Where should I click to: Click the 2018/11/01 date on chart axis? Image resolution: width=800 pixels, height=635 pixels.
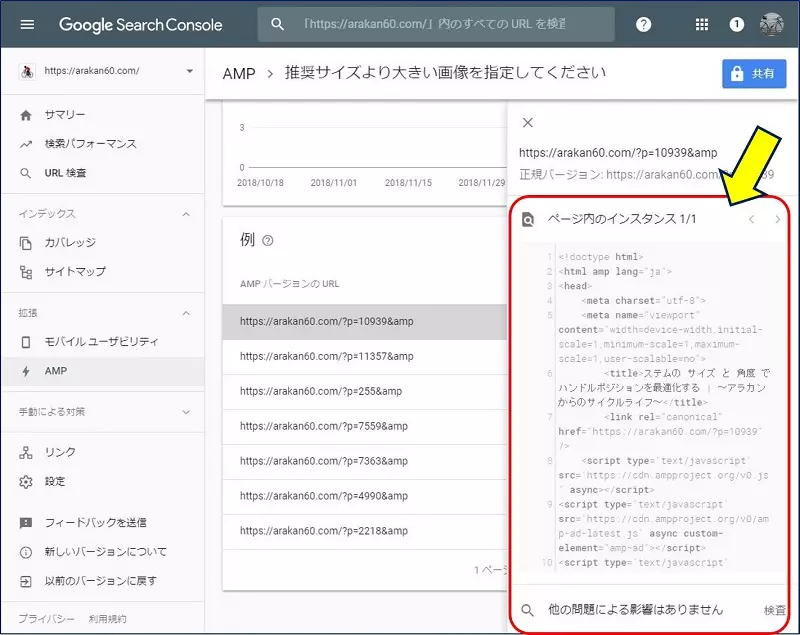click(x=334, y=183)
